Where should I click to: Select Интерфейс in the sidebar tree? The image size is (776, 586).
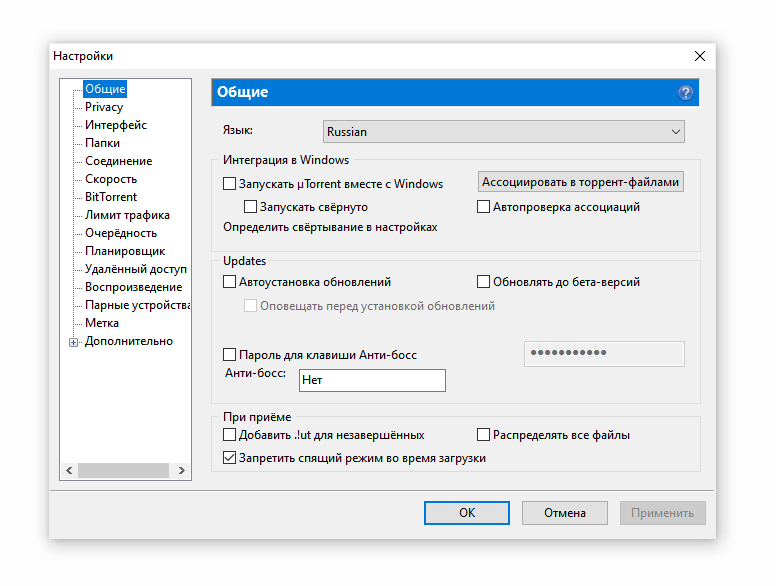(x=116, y=125)
